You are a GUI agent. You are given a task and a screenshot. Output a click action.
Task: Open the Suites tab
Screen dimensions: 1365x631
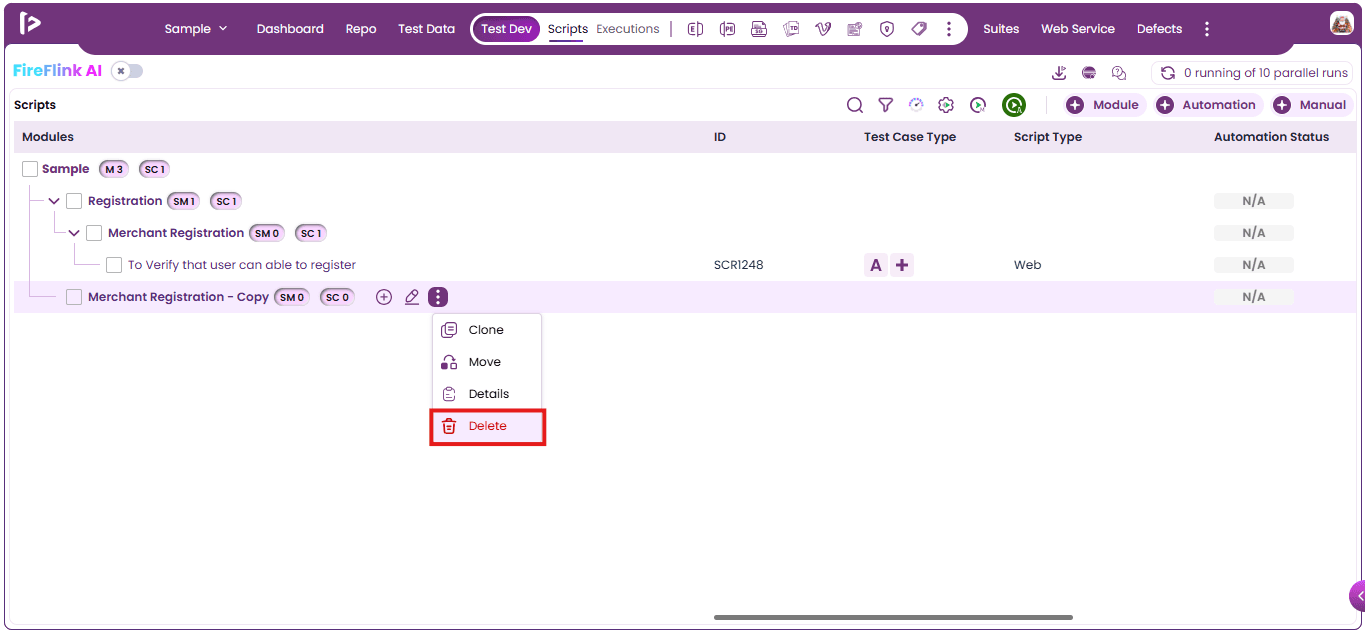(x=1001, y=29)
